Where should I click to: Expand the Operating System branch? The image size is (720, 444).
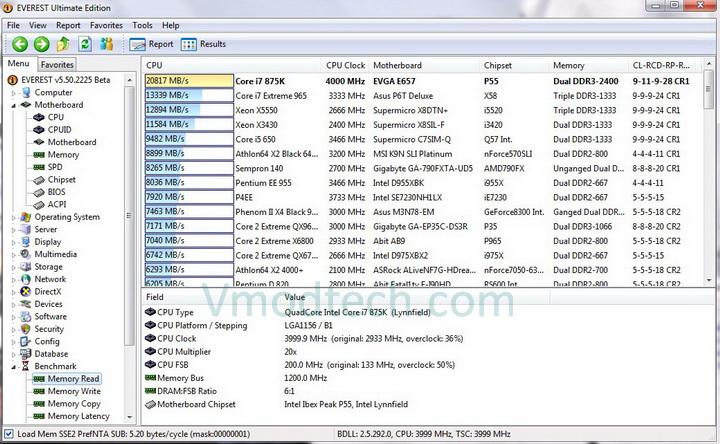[x=13, y=217]
